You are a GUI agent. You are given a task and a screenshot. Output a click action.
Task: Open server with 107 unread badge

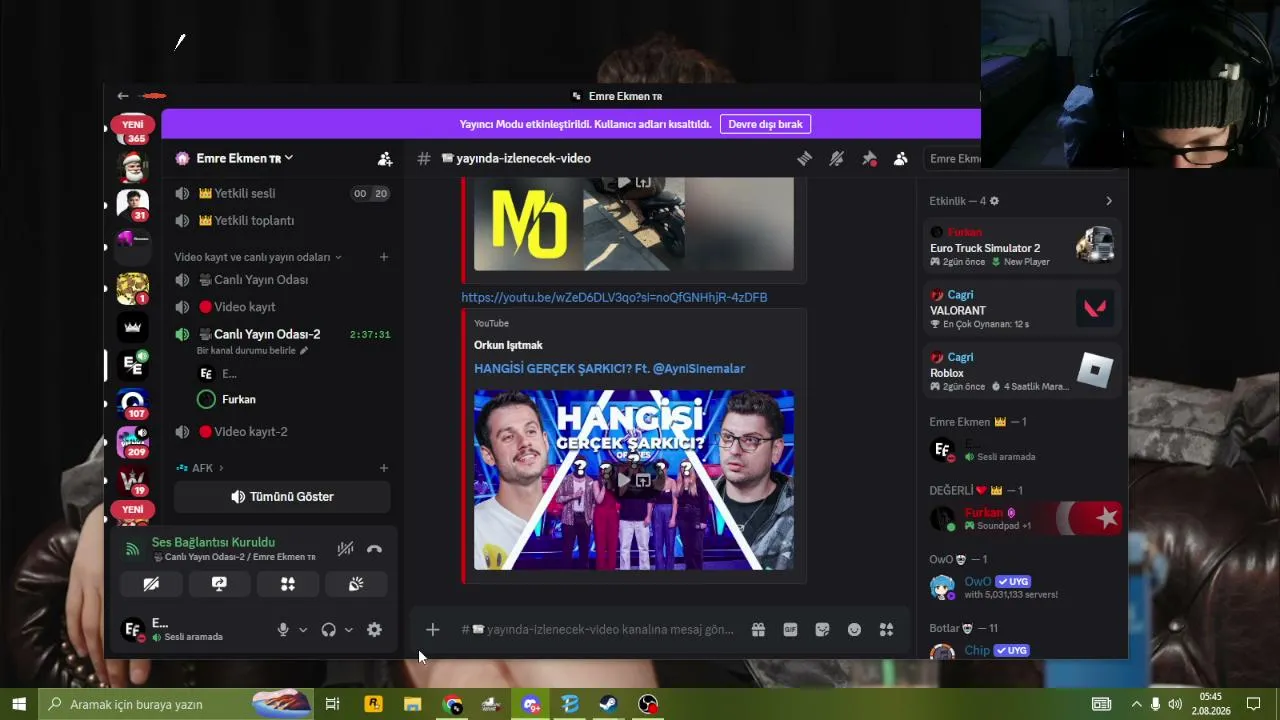click(133, 403)
